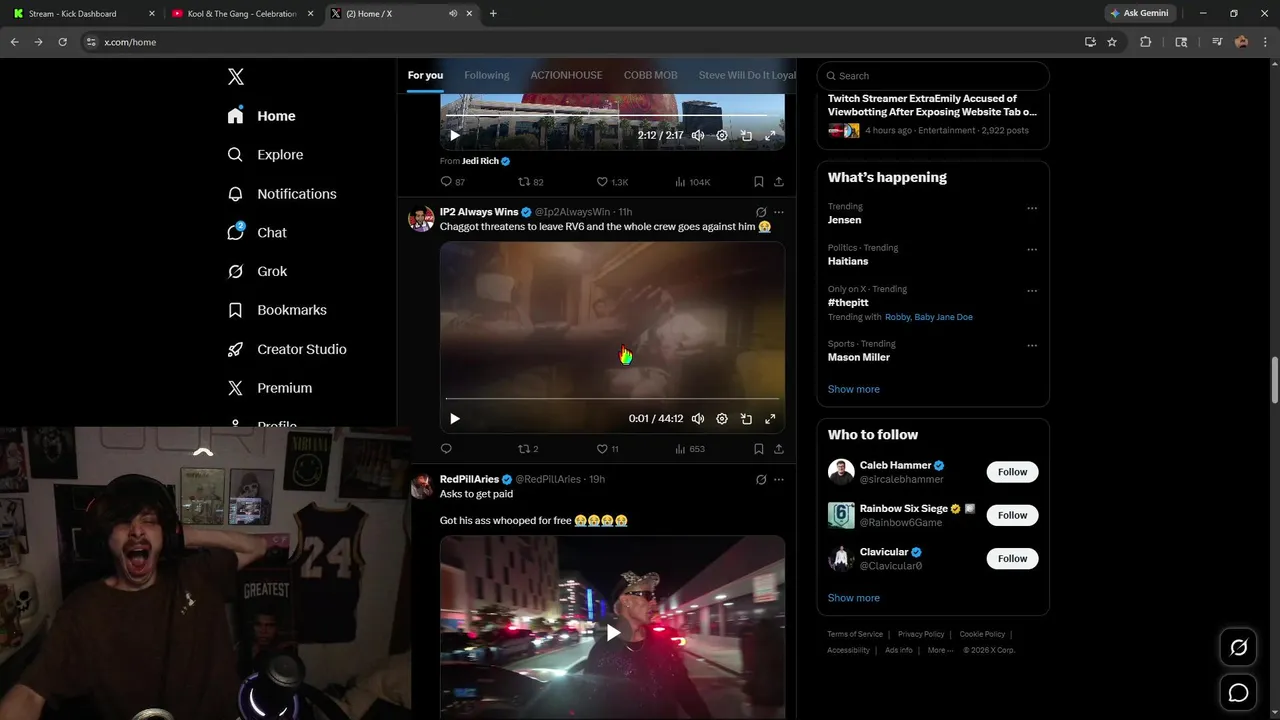The height and width of the screenshot is (720, 1280).
Task: Repost the Jedi Rich post (82)
Action: point(530,182)
